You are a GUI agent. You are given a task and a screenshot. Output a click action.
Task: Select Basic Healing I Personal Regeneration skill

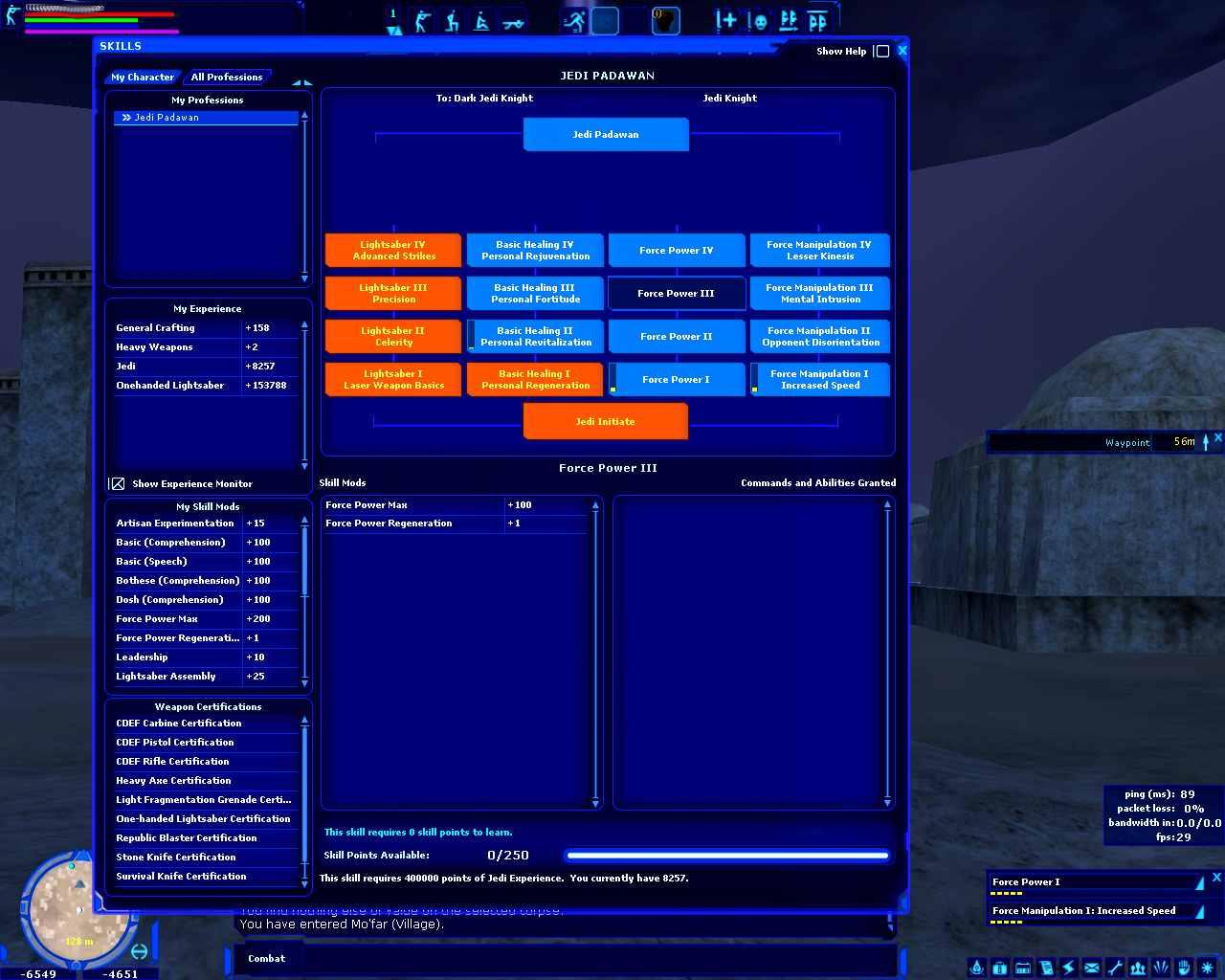point(535,380)
